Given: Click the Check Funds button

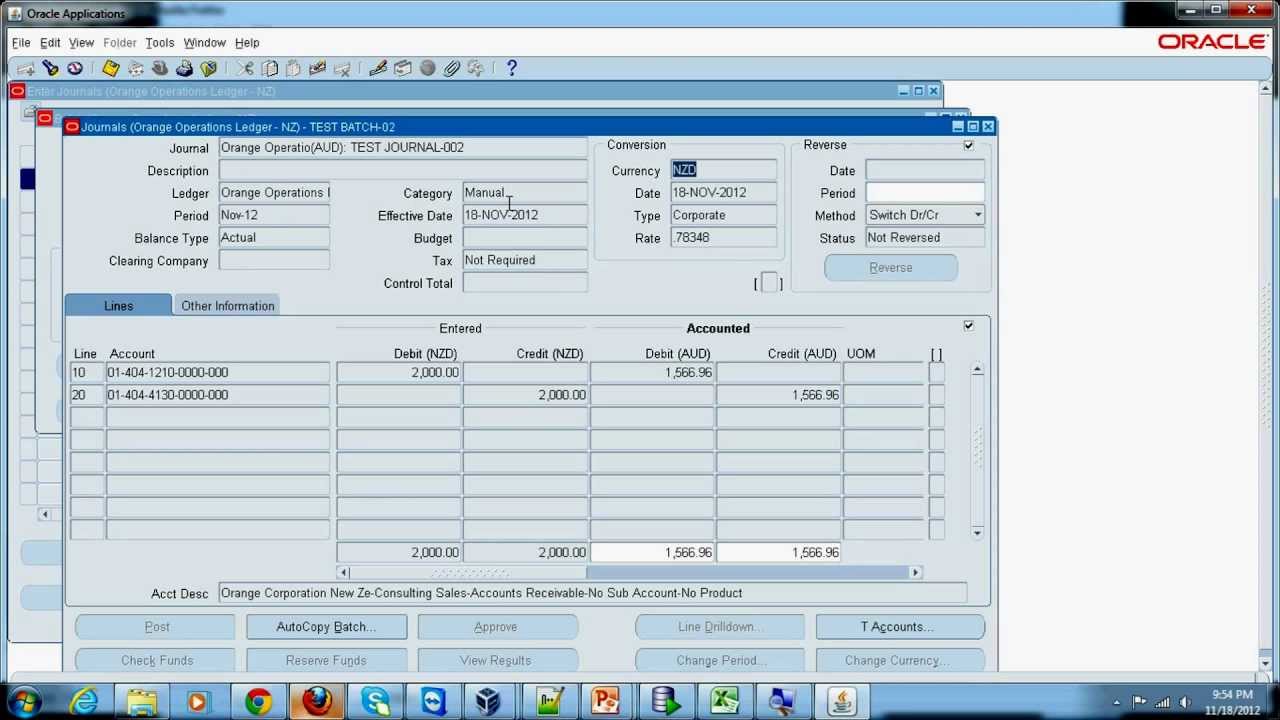Looking at the screenshot, I should 157,660.
